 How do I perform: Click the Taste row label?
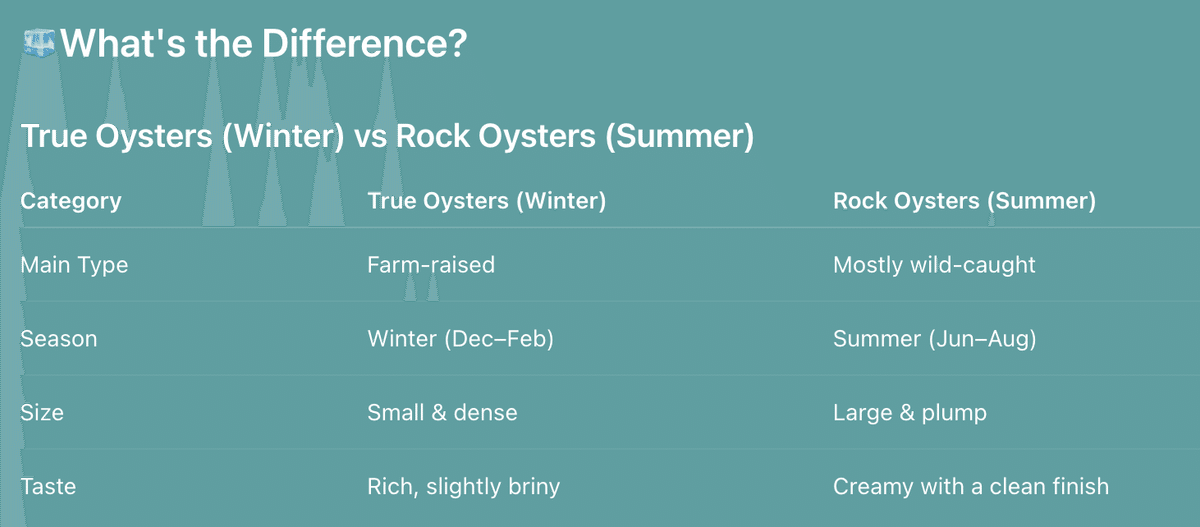[x=48, y=487]
